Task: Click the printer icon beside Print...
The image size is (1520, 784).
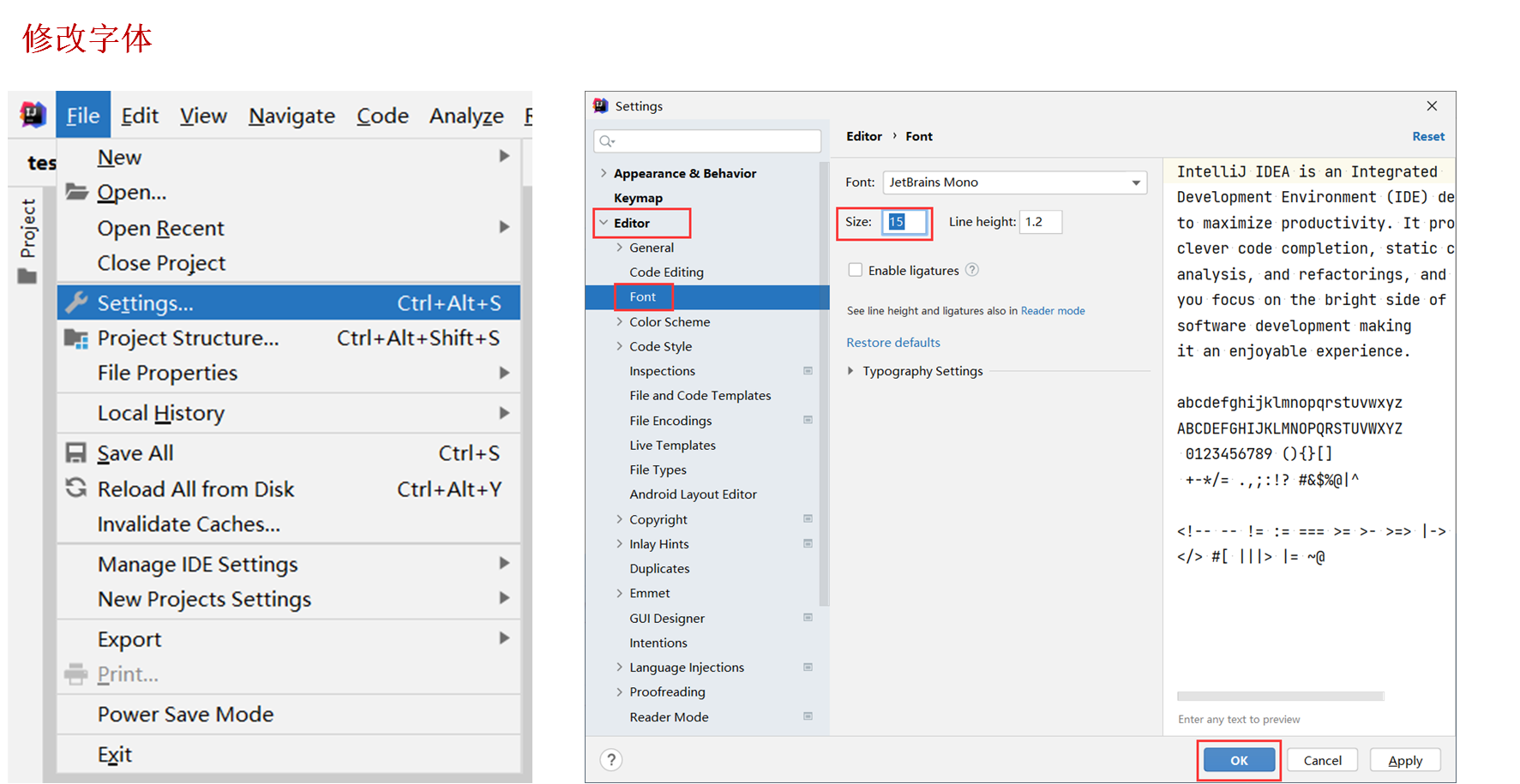Action: (76, 674)
